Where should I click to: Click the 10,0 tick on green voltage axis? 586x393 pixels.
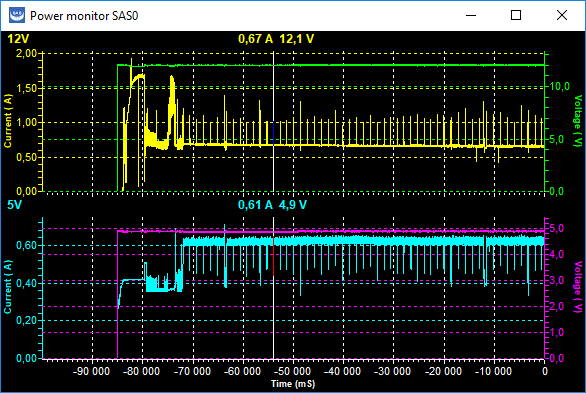pos(559,87)
